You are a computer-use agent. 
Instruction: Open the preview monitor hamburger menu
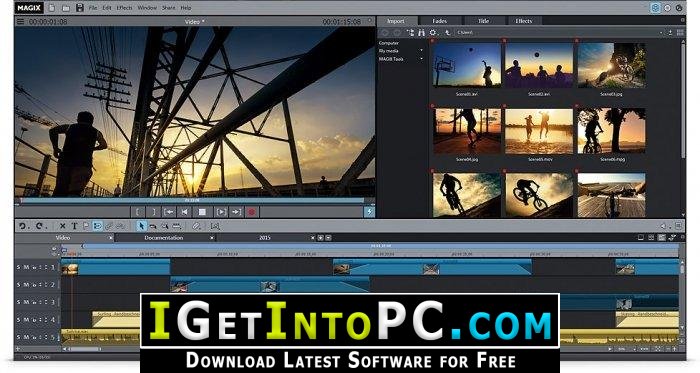coord(20,21)
